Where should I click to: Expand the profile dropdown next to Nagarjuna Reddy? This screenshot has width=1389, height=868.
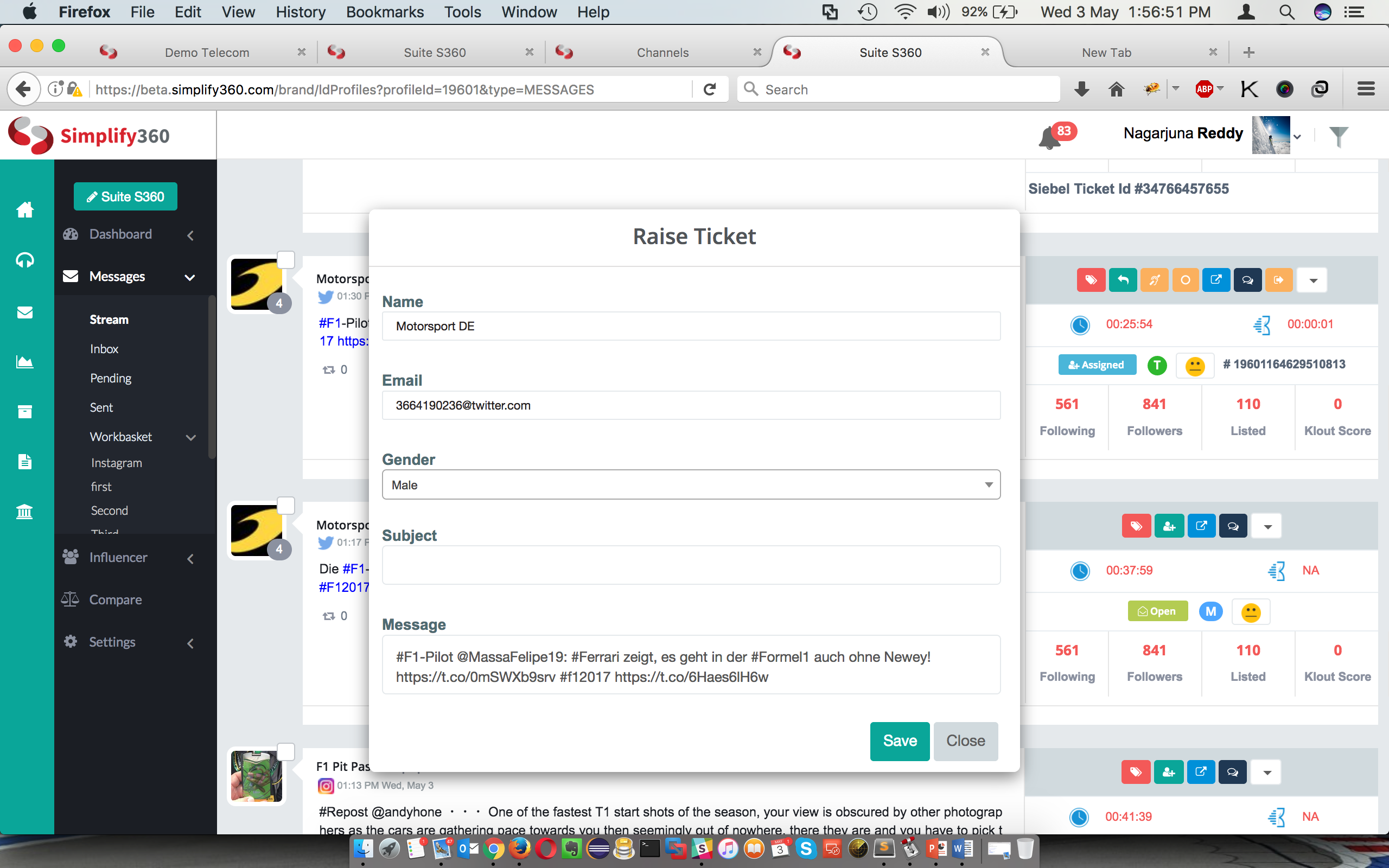tap(1298, 136)
